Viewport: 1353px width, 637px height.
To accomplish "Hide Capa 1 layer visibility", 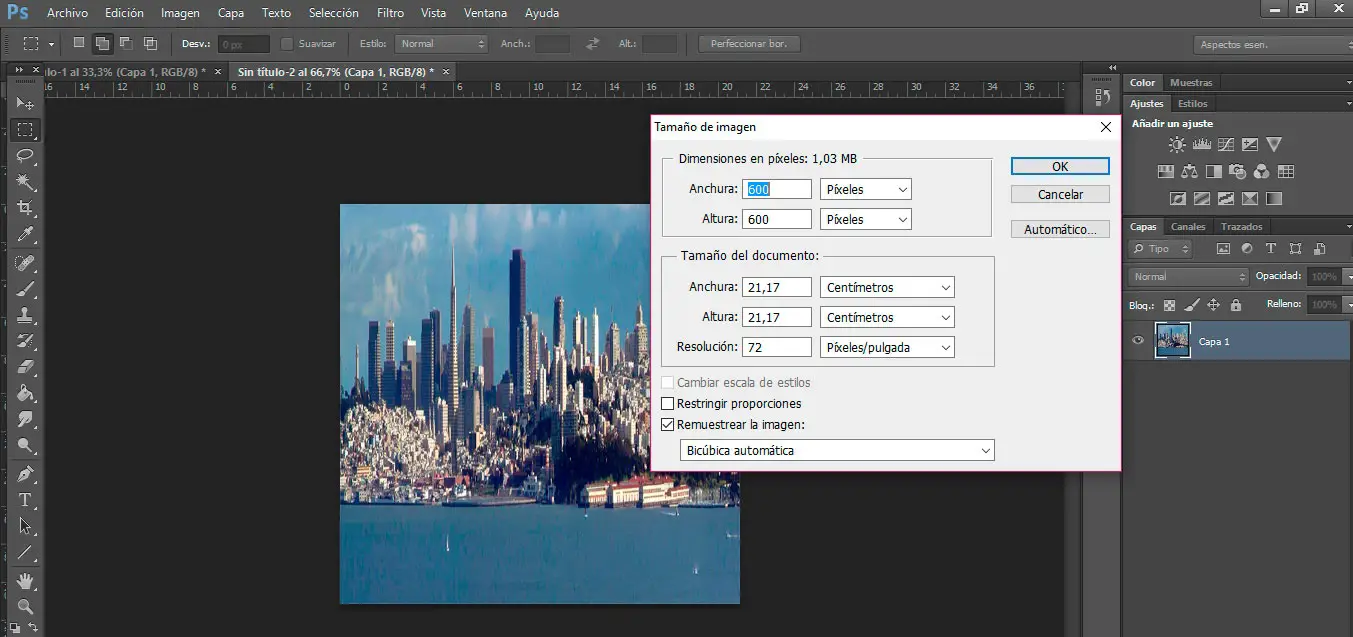I will tap(1137, 341).
